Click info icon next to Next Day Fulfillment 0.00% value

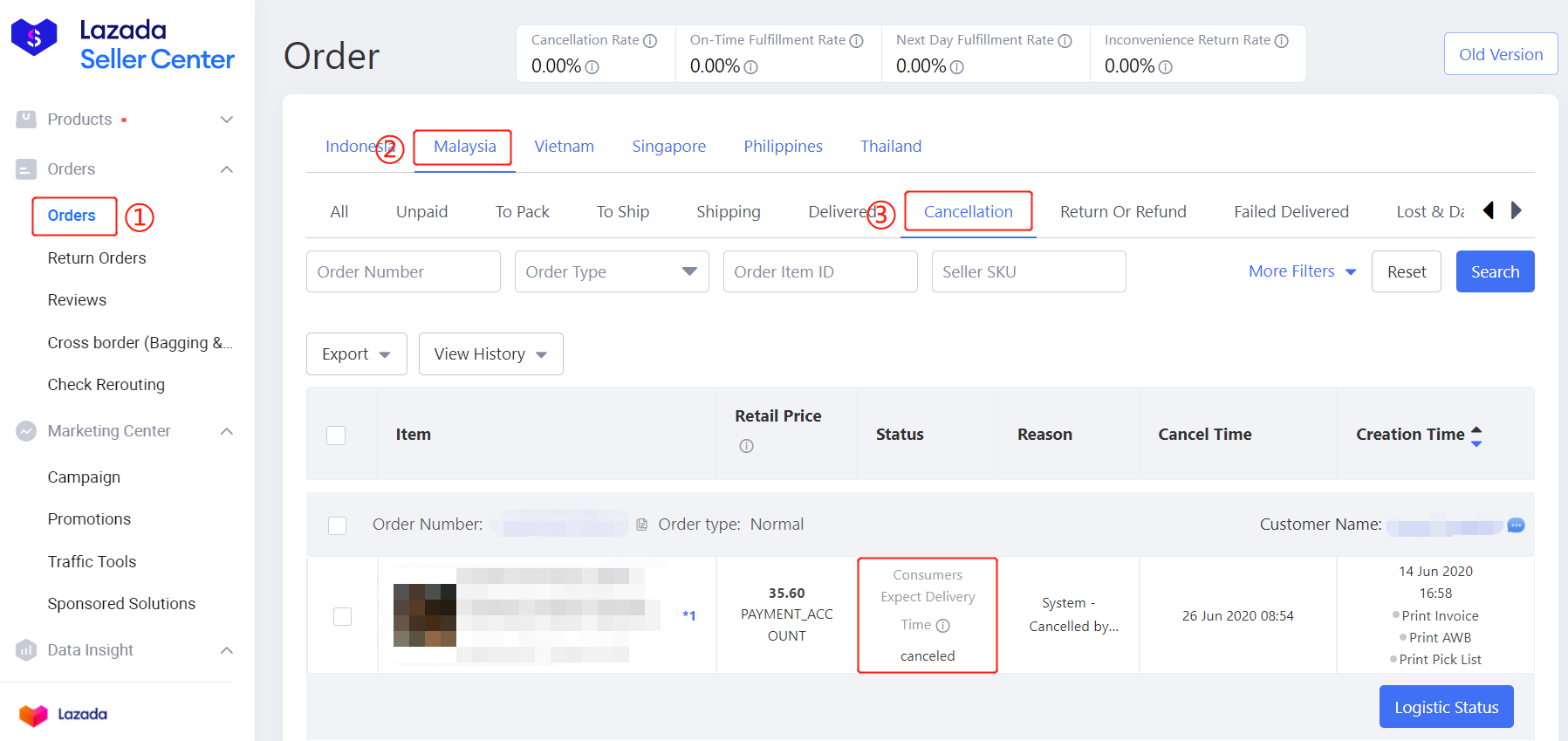click(x=956, y=67)
